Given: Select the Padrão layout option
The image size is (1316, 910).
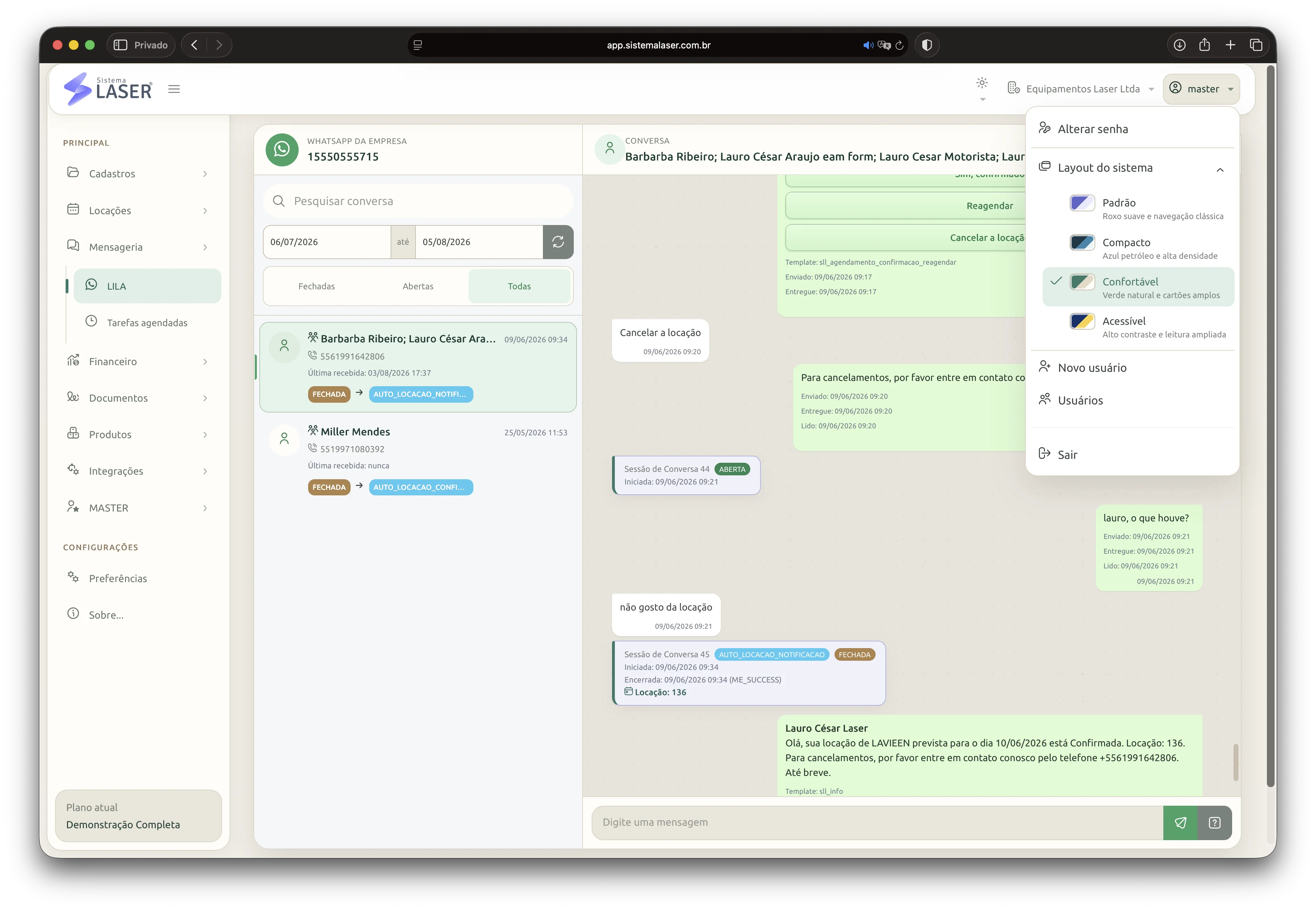Looking at the screenshot, I should point(1138,209).
